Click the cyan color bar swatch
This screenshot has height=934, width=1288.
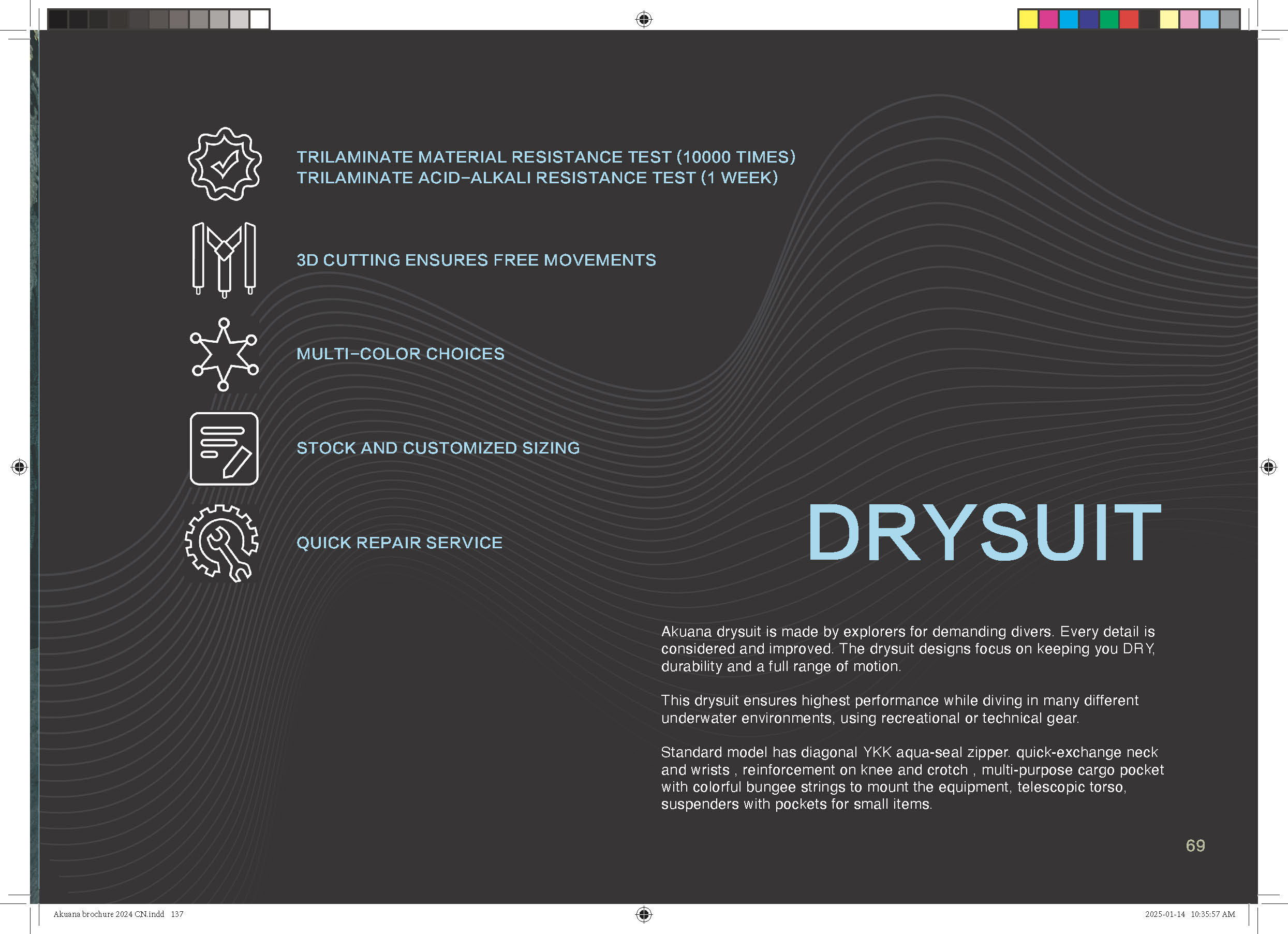[x=1068, y=19]
